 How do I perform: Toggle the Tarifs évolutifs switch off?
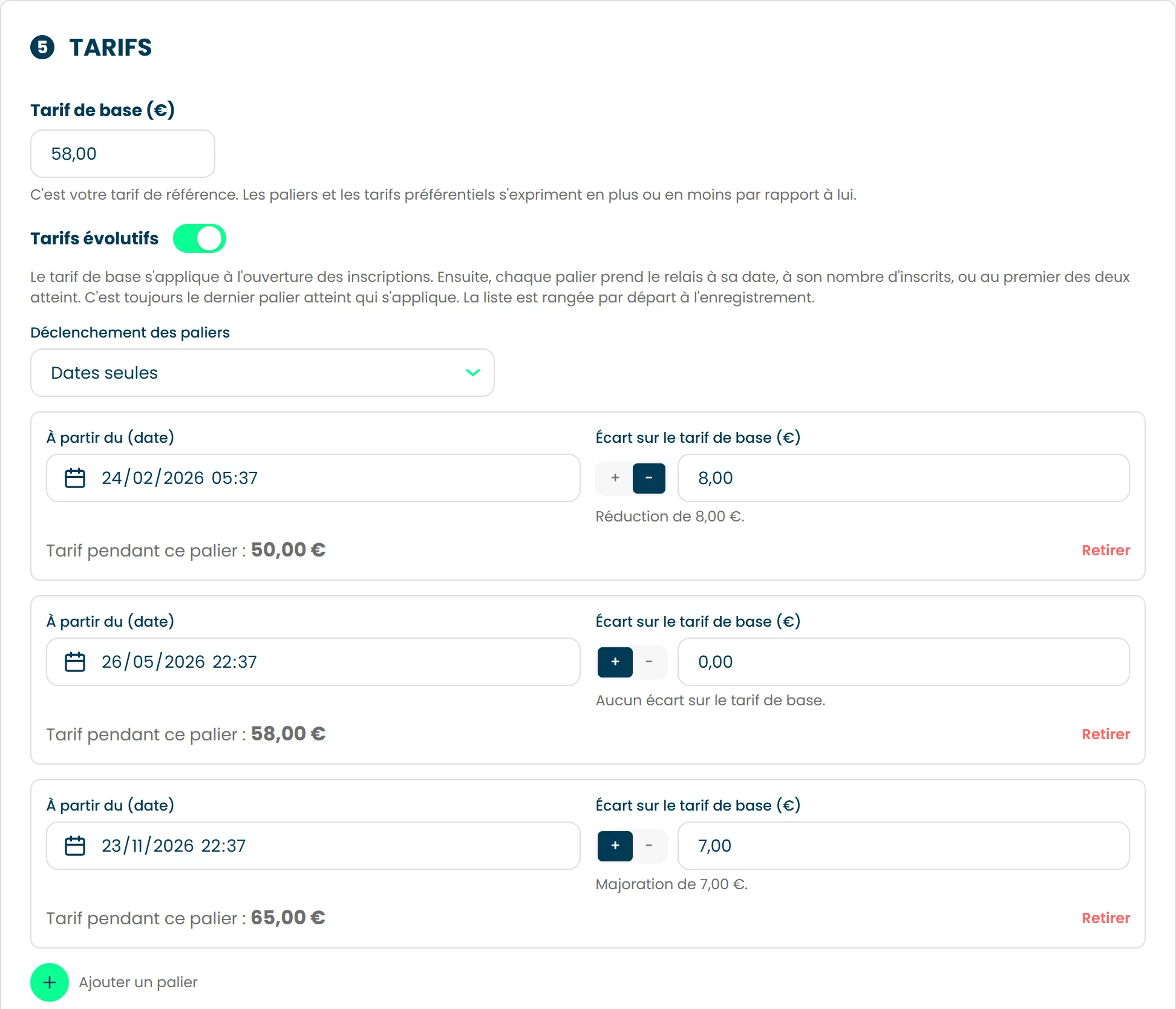(x=200, y=238)
